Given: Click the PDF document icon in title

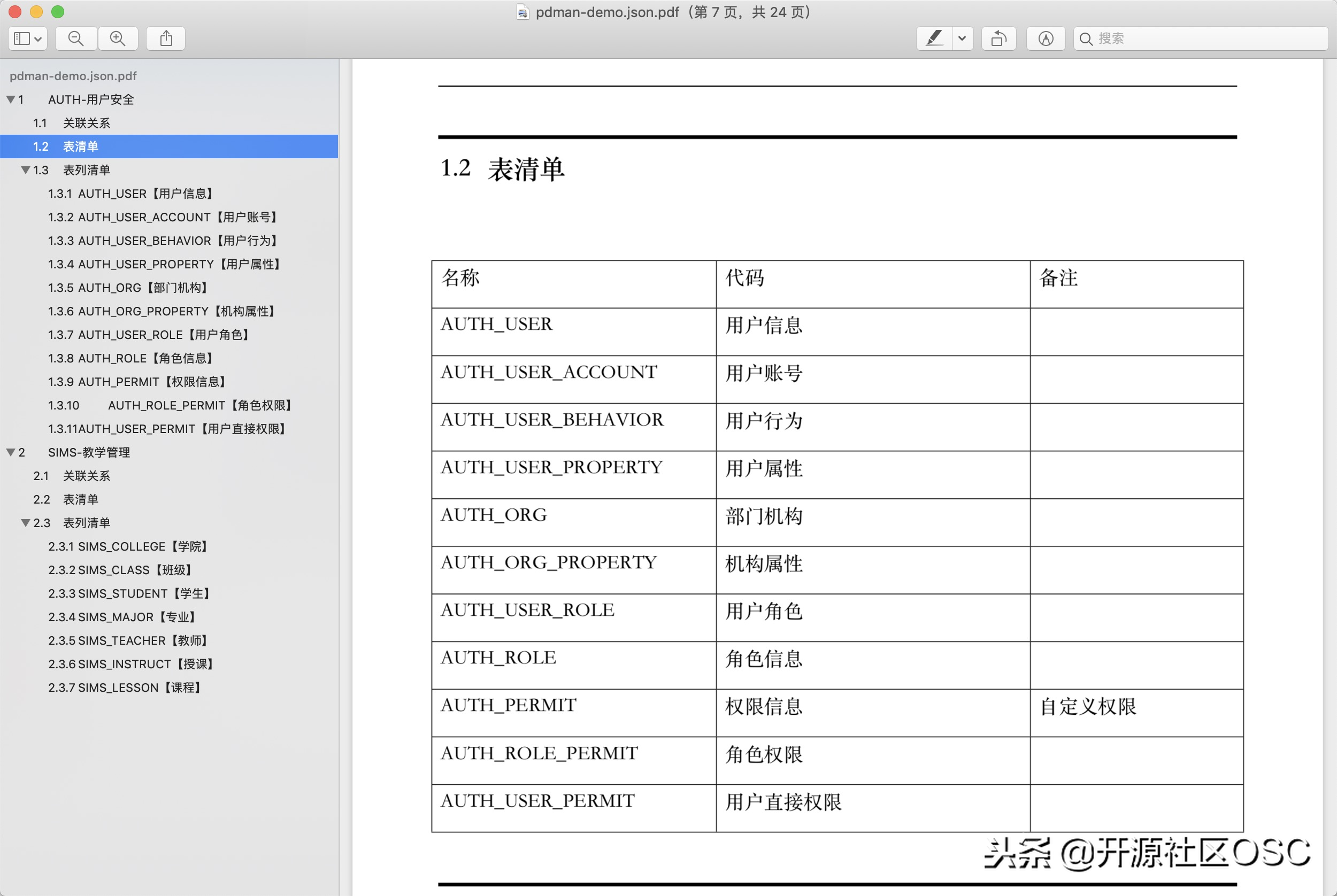Looking at the screenshot, I should (x=522, y=12).
